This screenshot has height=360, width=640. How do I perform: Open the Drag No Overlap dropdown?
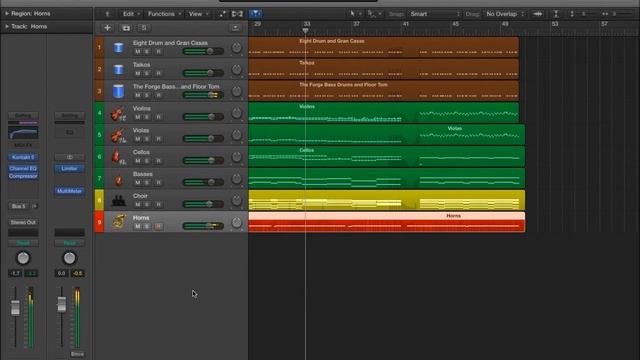[505, 14]
